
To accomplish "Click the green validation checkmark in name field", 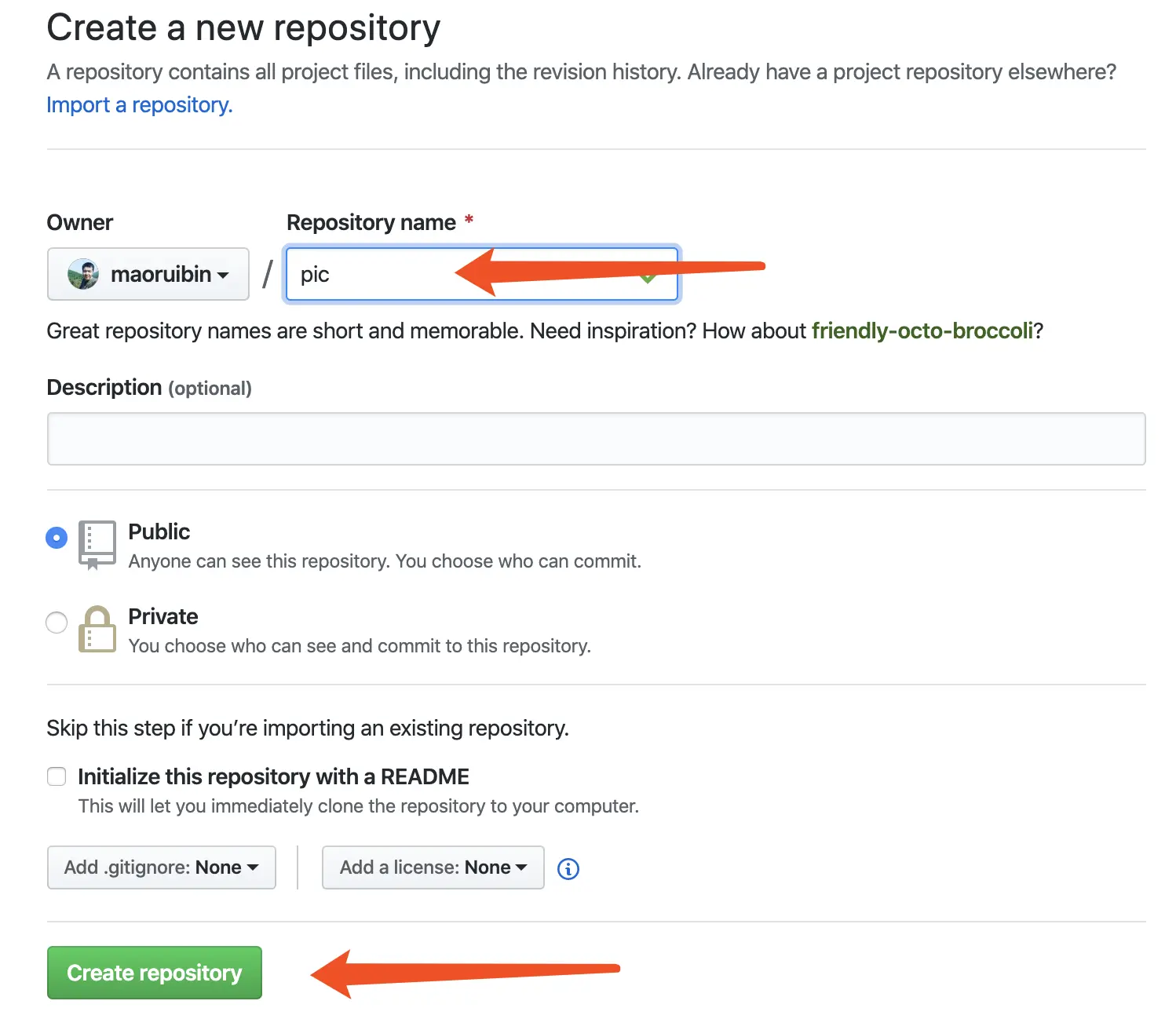I will 648,278.
